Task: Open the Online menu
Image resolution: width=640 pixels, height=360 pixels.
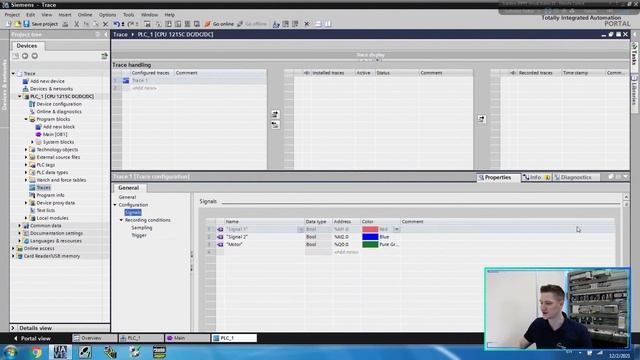Action: [85, 15]
